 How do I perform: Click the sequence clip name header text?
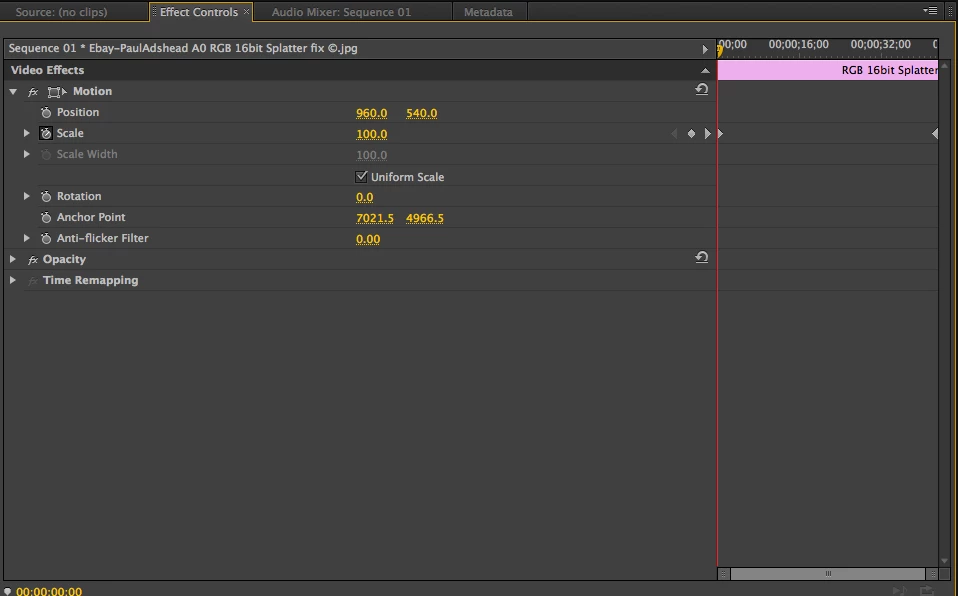point(183,48)
